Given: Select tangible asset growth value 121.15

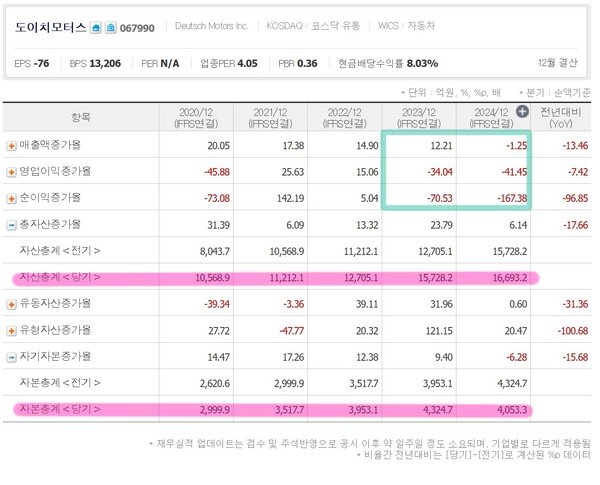Looking at the screenshot, I should point(439,331).
